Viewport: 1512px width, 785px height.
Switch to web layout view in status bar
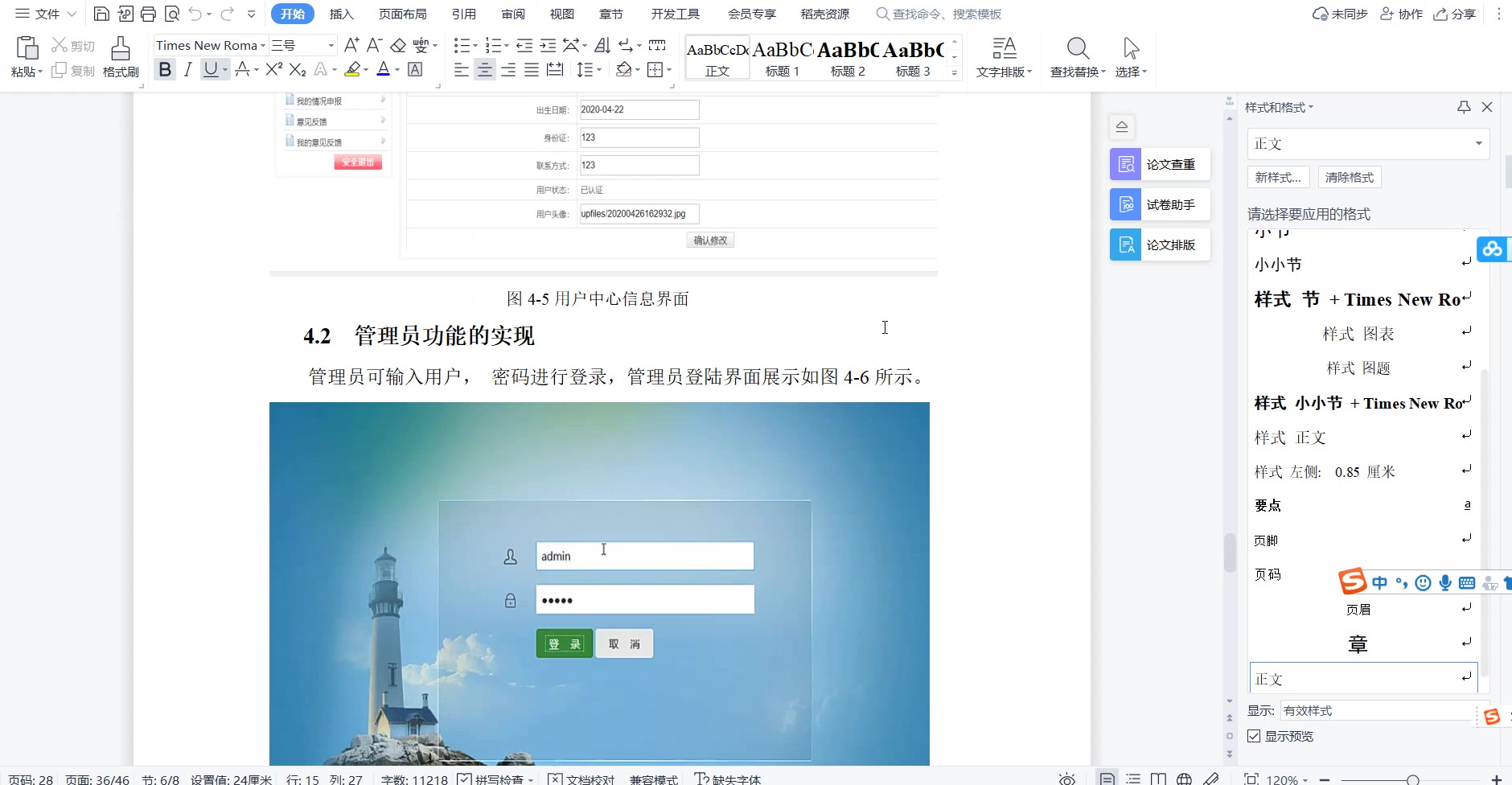[1184, 779]
